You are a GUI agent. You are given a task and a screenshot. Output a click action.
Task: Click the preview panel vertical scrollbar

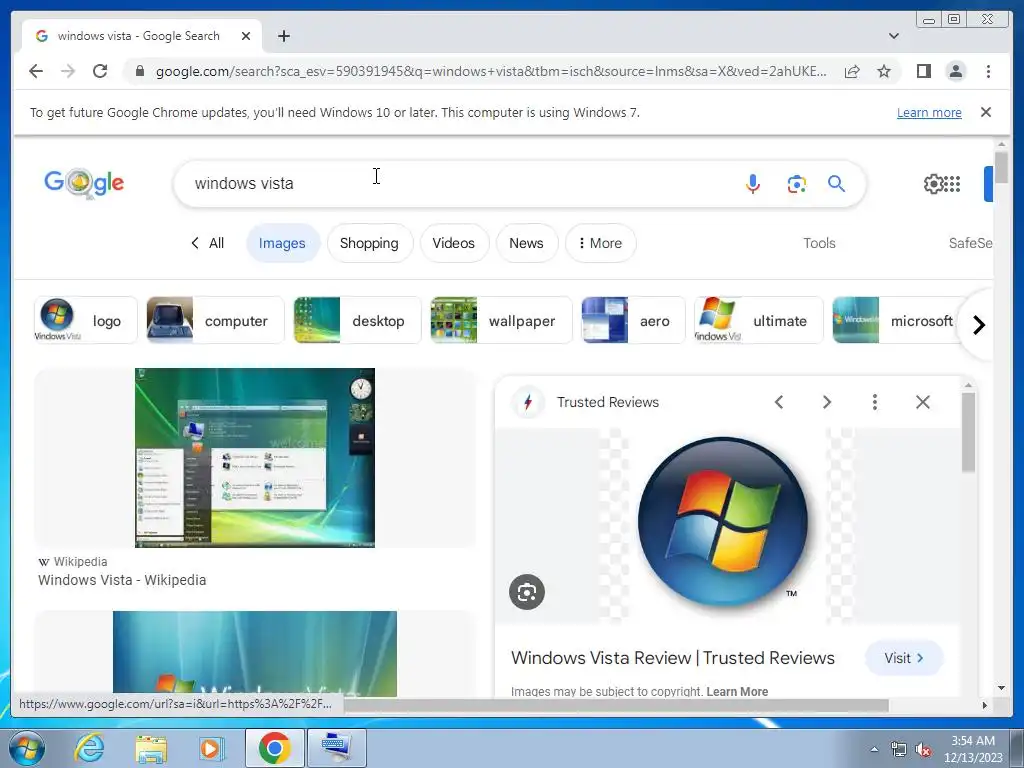(968, 431)
